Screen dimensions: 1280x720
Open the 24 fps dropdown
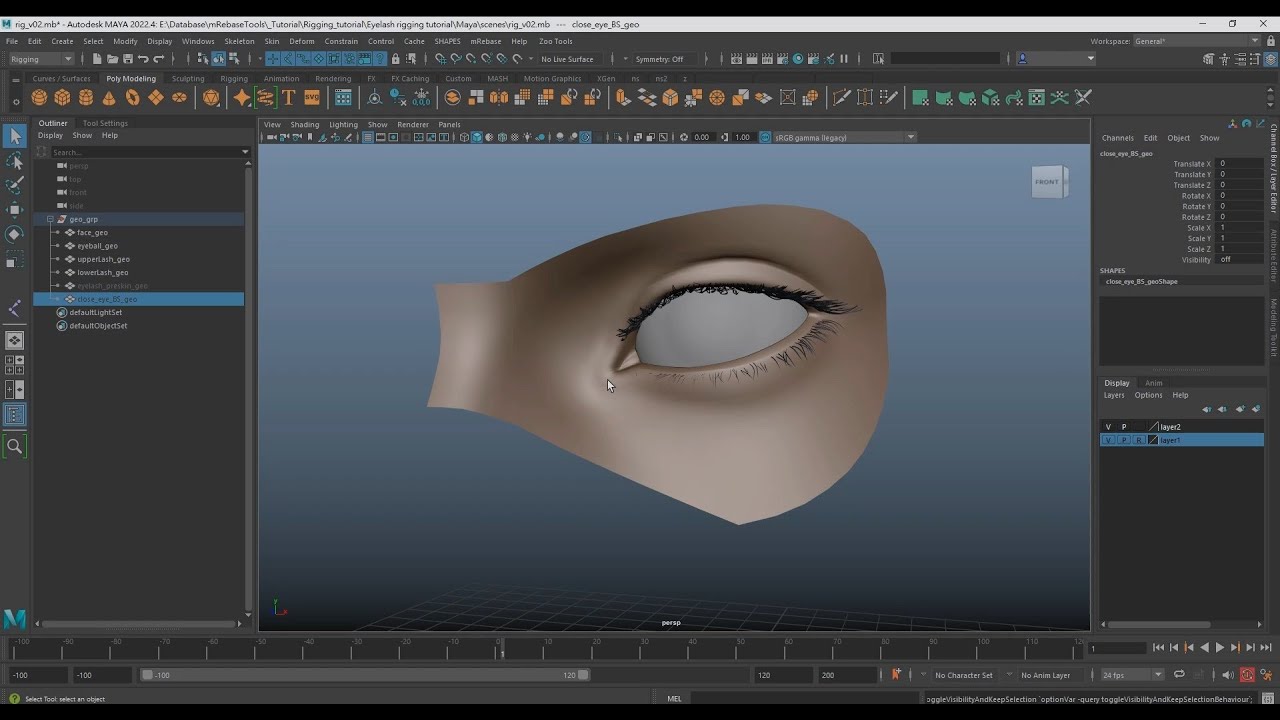click(1132, 675)
